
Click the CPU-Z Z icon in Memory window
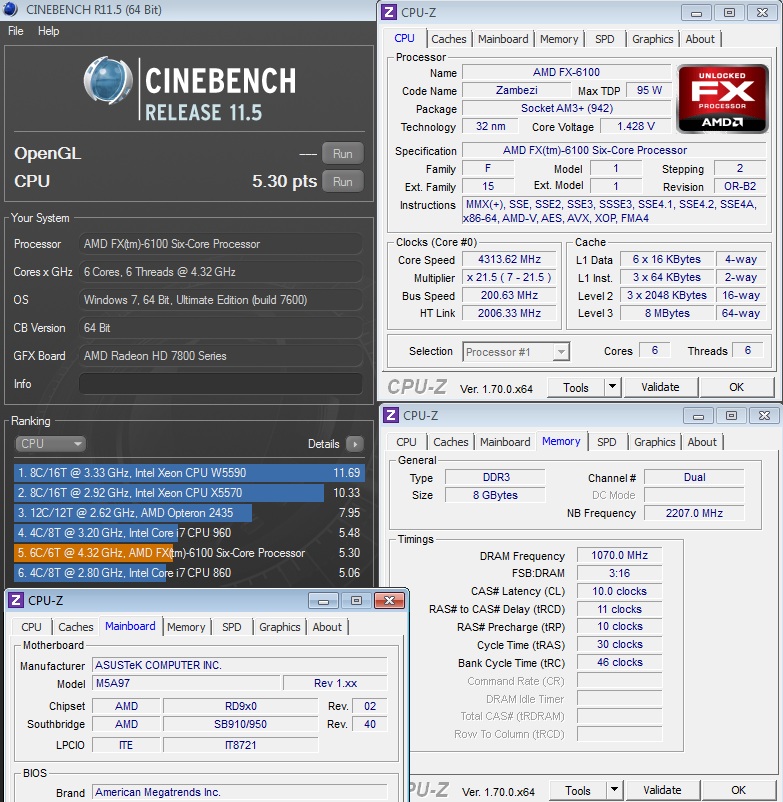click(391, 415)
